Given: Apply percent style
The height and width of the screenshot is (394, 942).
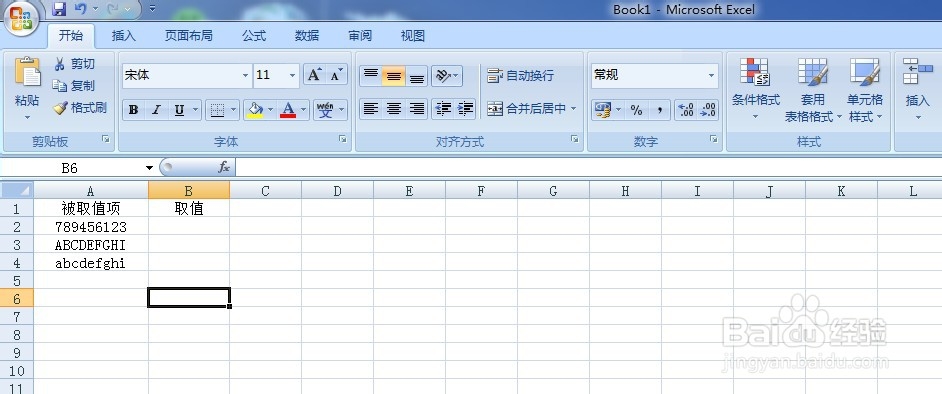Looking at the screenshot, I should coord(636,110).
